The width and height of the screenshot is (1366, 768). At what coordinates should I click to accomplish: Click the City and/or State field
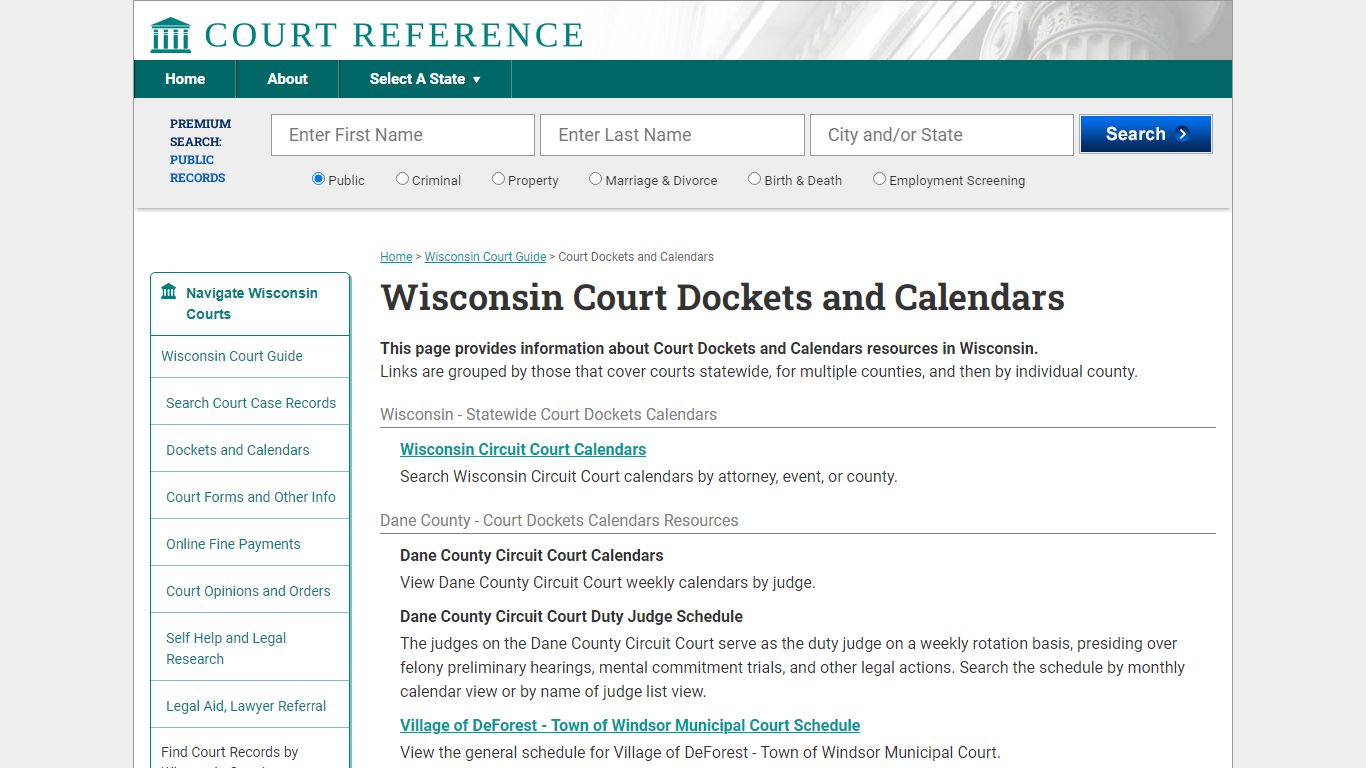tap(942, 135)
